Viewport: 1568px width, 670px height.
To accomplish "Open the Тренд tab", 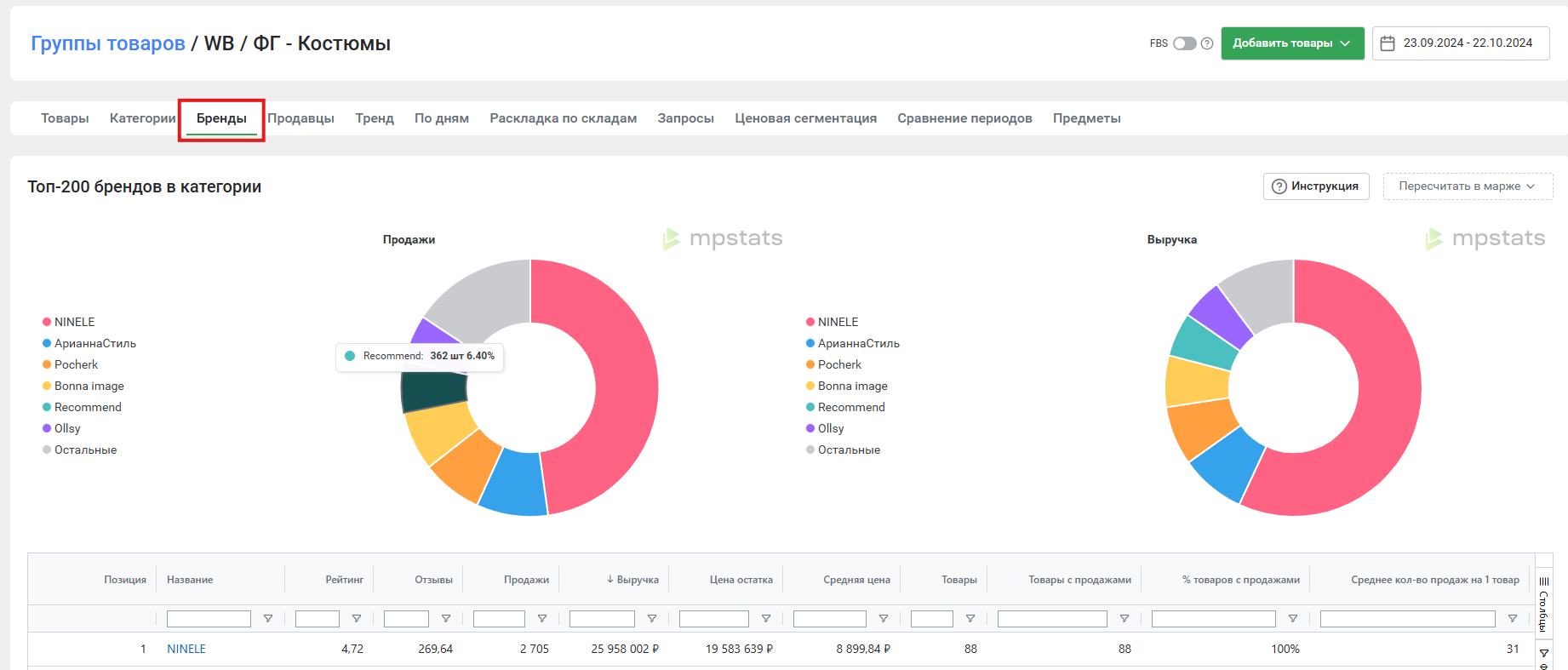I will point(375,118).
